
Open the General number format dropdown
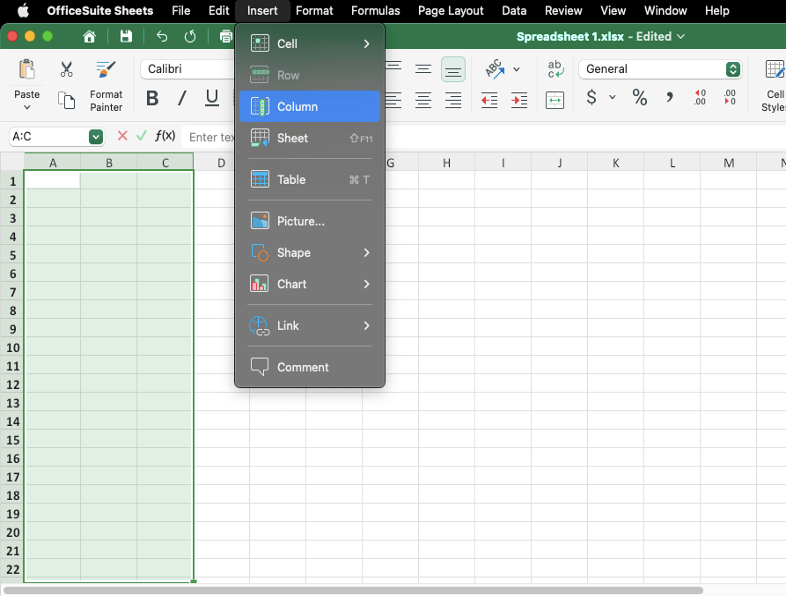(733, 69)
